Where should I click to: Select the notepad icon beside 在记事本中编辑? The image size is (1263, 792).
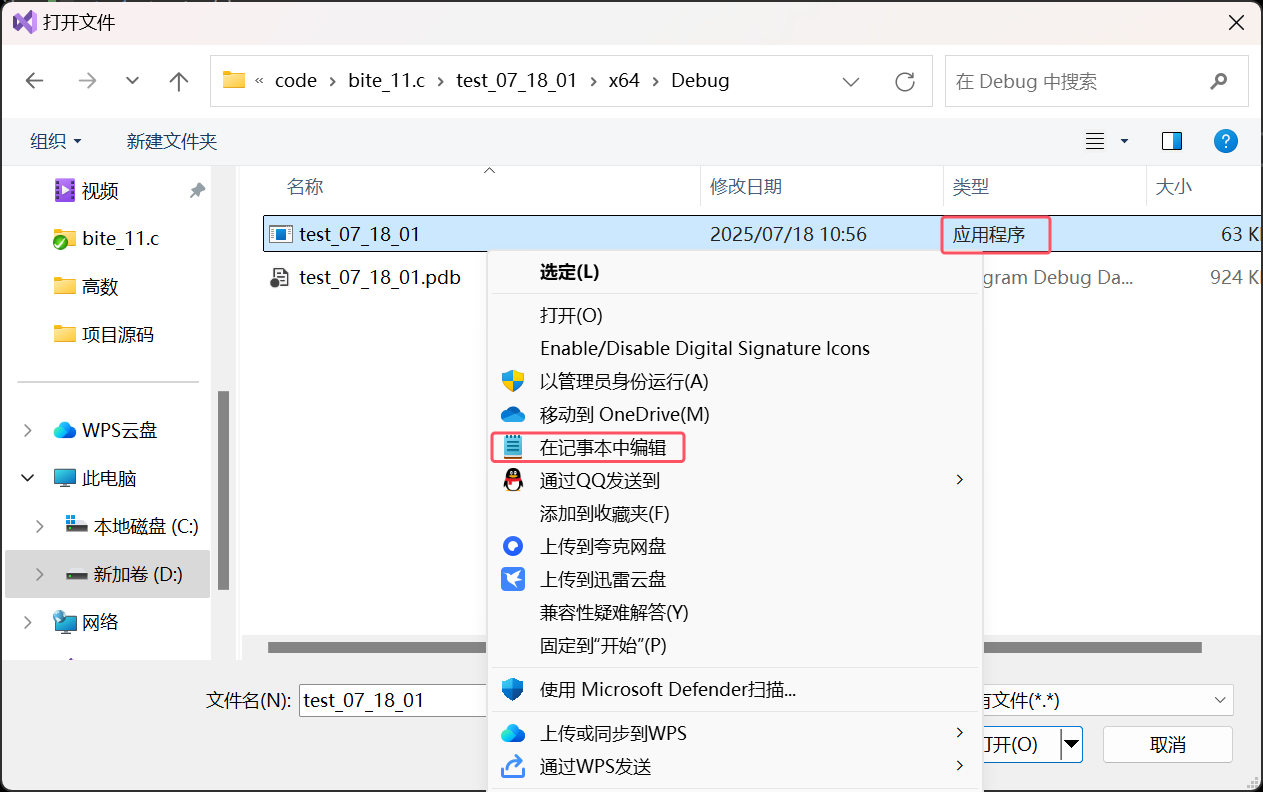point(513,447)
